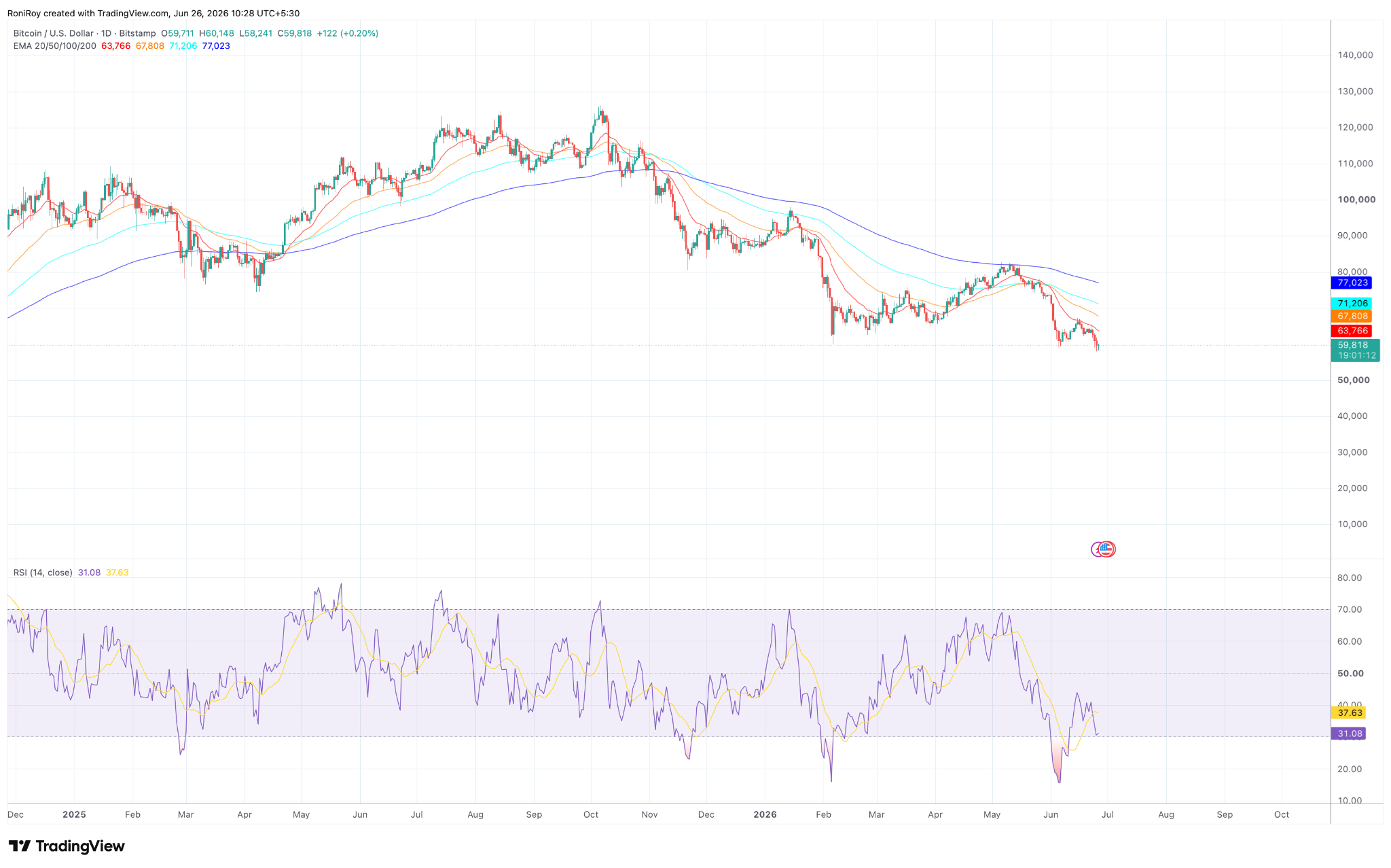Click the purple 31.08 RSI axis tag
Viewport: 1391px width, 868px height.
pos(1348,734)
